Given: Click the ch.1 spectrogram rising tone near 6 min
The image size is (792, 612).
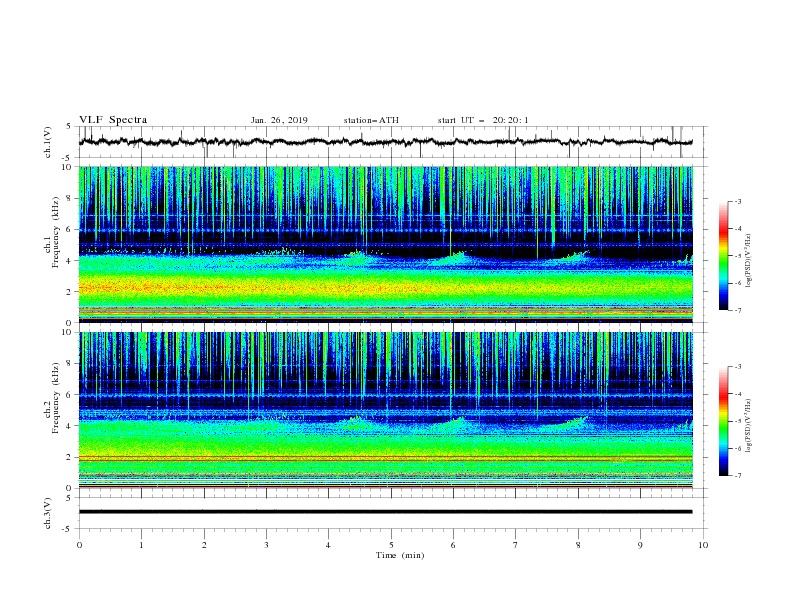Looking at the screenshot, I should point(455,257).
